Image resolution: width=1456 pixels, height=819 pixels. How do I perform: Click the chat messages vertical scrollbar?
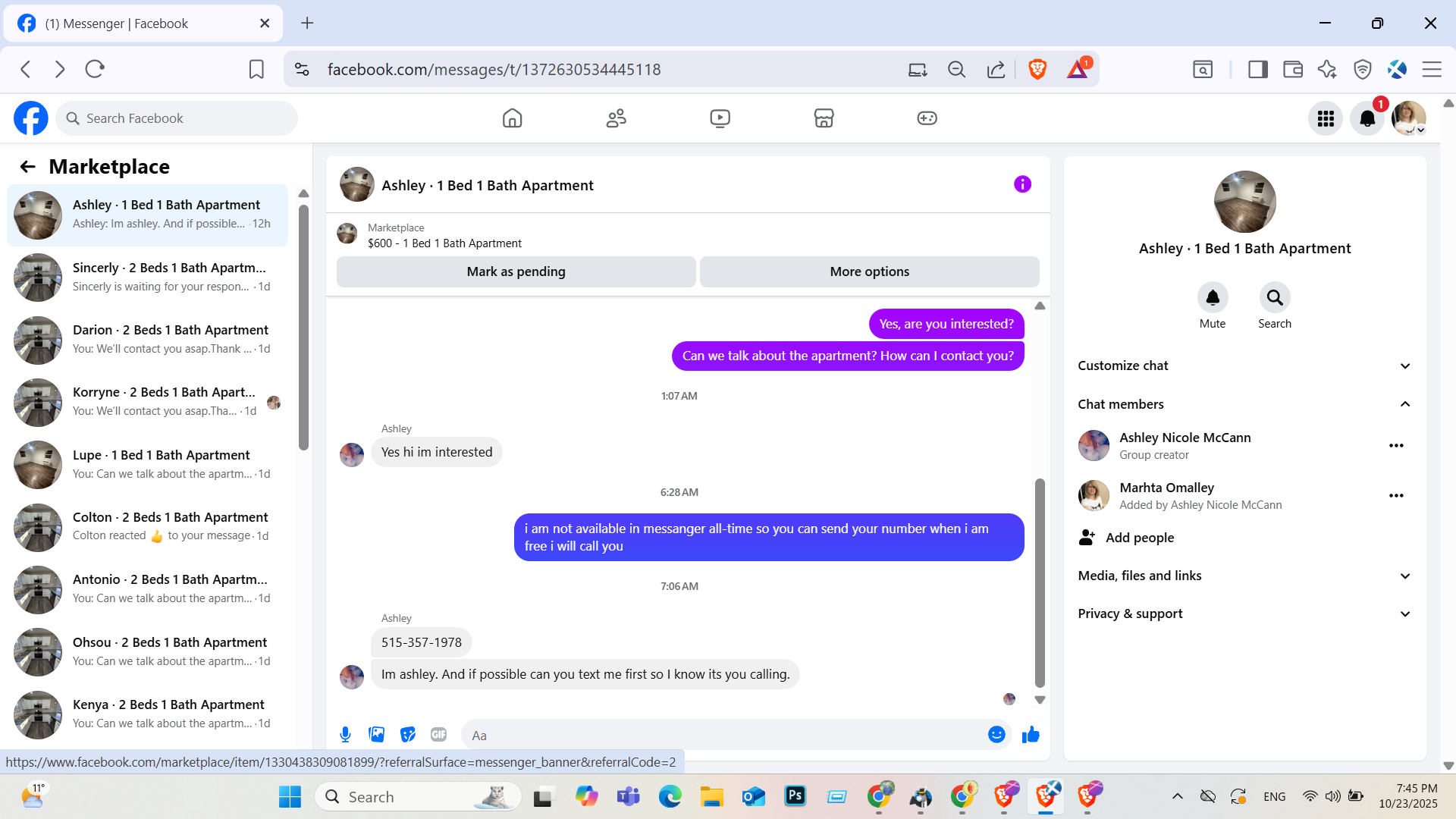pos(1040,582)
